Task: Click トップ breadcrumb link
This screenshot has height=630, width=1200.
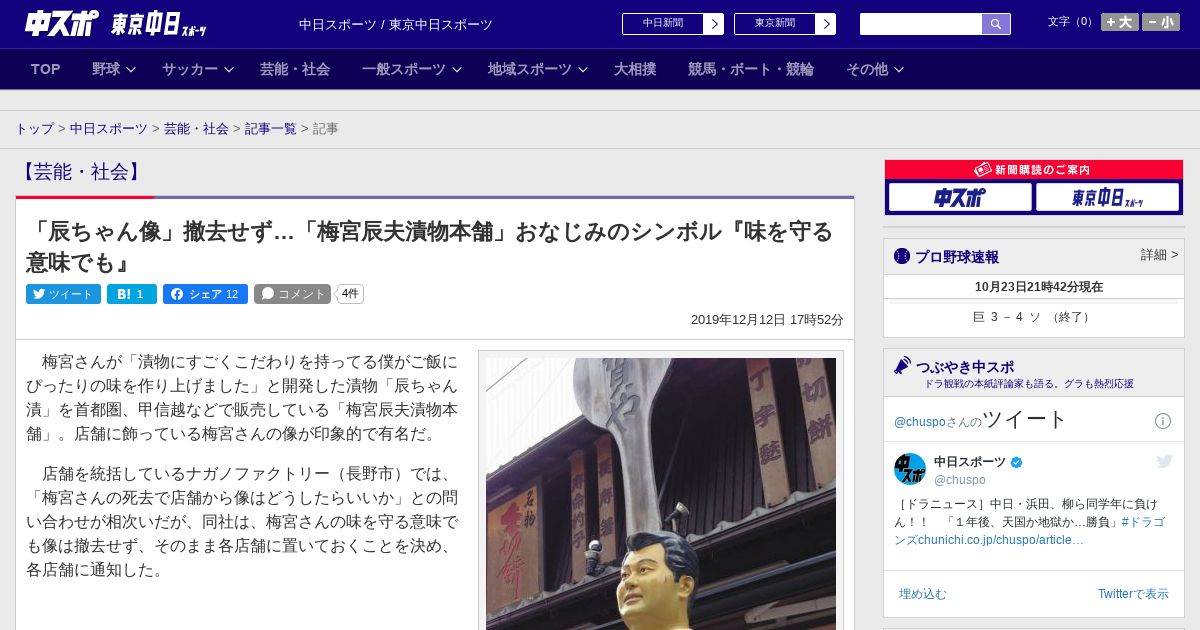Action: (x=34, y=129)
